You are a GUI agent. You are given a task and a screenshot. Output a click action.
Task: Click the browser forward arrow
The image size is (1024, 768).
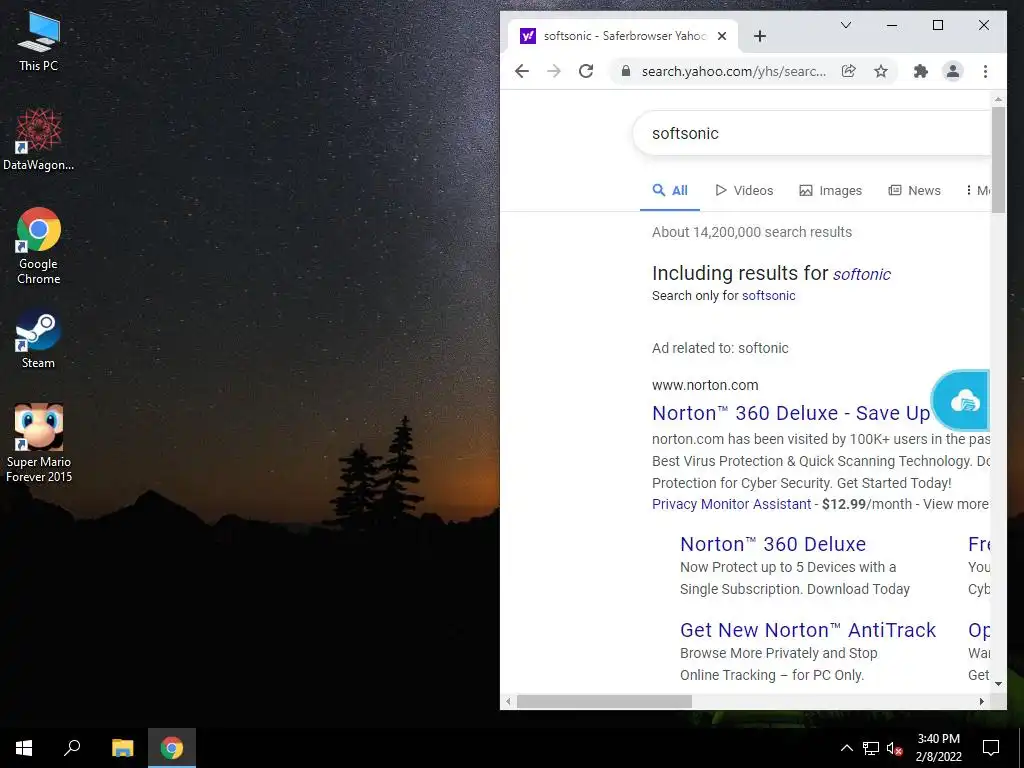[554, 71]
